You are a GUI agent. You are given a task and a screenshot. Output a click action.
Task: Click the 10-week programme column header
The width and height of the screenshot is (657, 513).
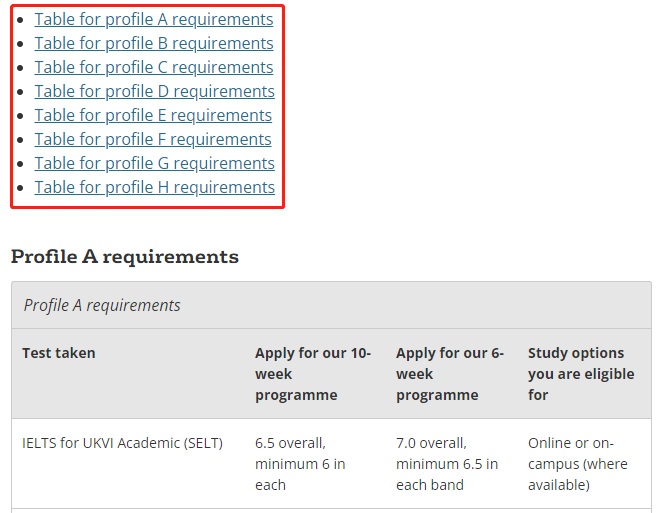313,374
